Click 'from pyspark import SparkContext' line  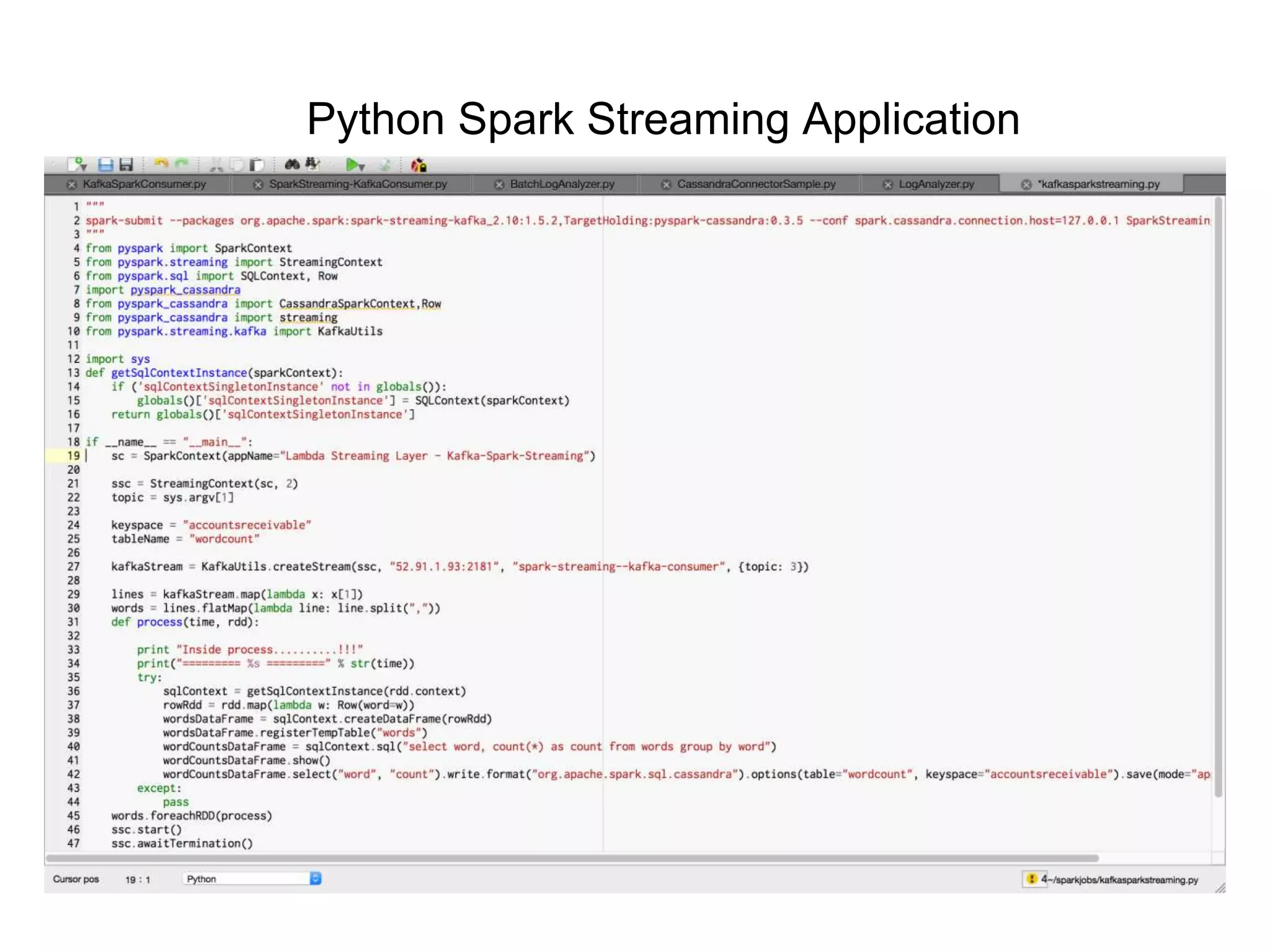click(189, 249)
